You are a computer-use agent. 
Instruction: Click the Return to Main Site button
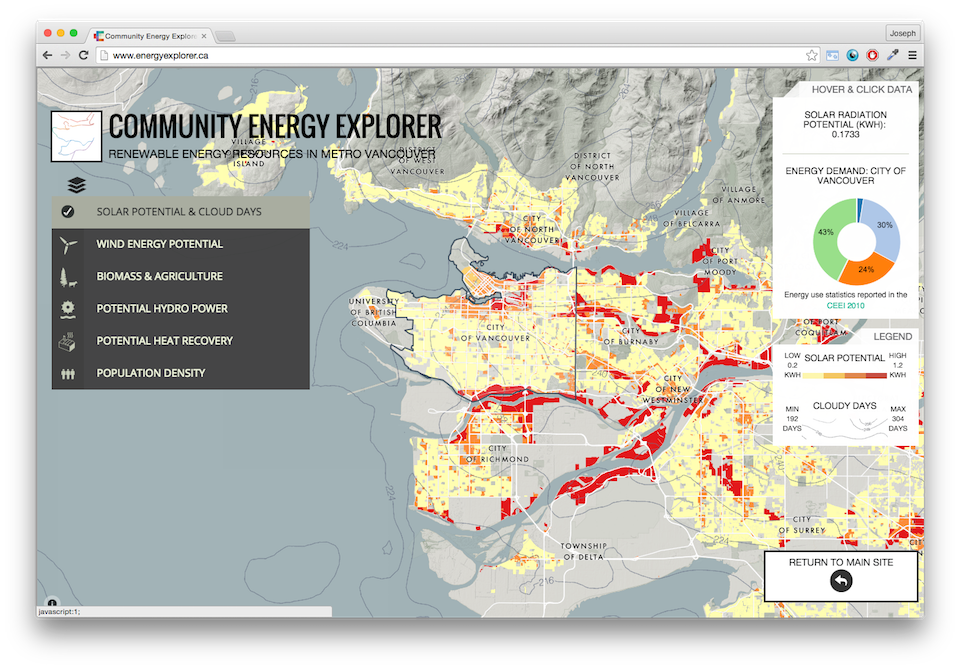coord(841,576)
